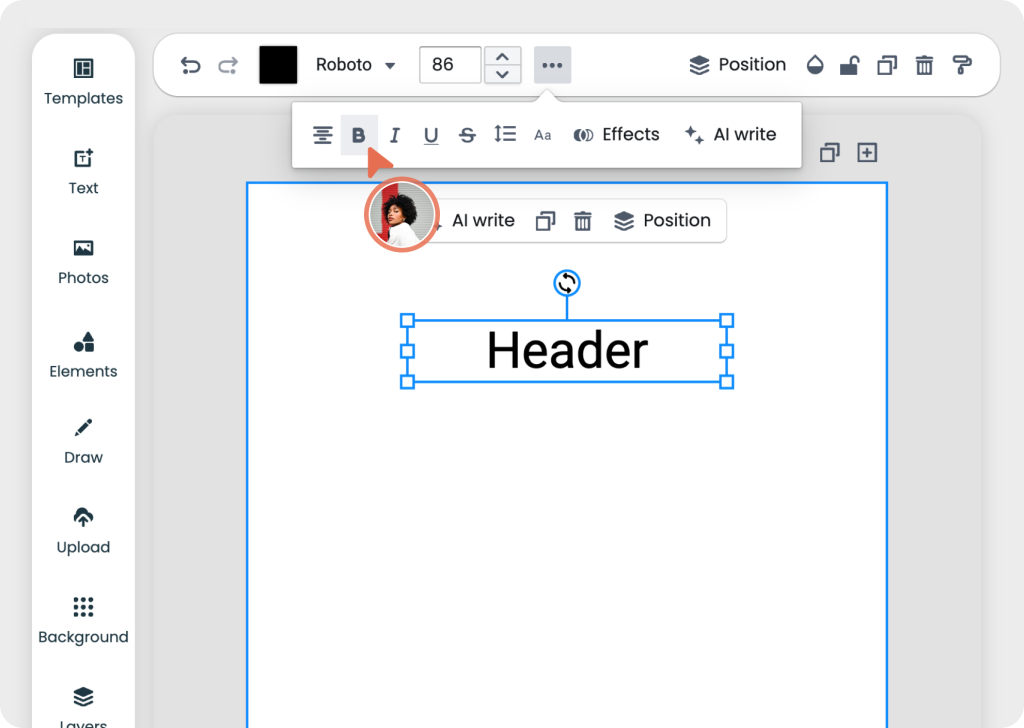Open the Templates panel in sidebar
1024x728 pixels.
click(x=83, y=82)
